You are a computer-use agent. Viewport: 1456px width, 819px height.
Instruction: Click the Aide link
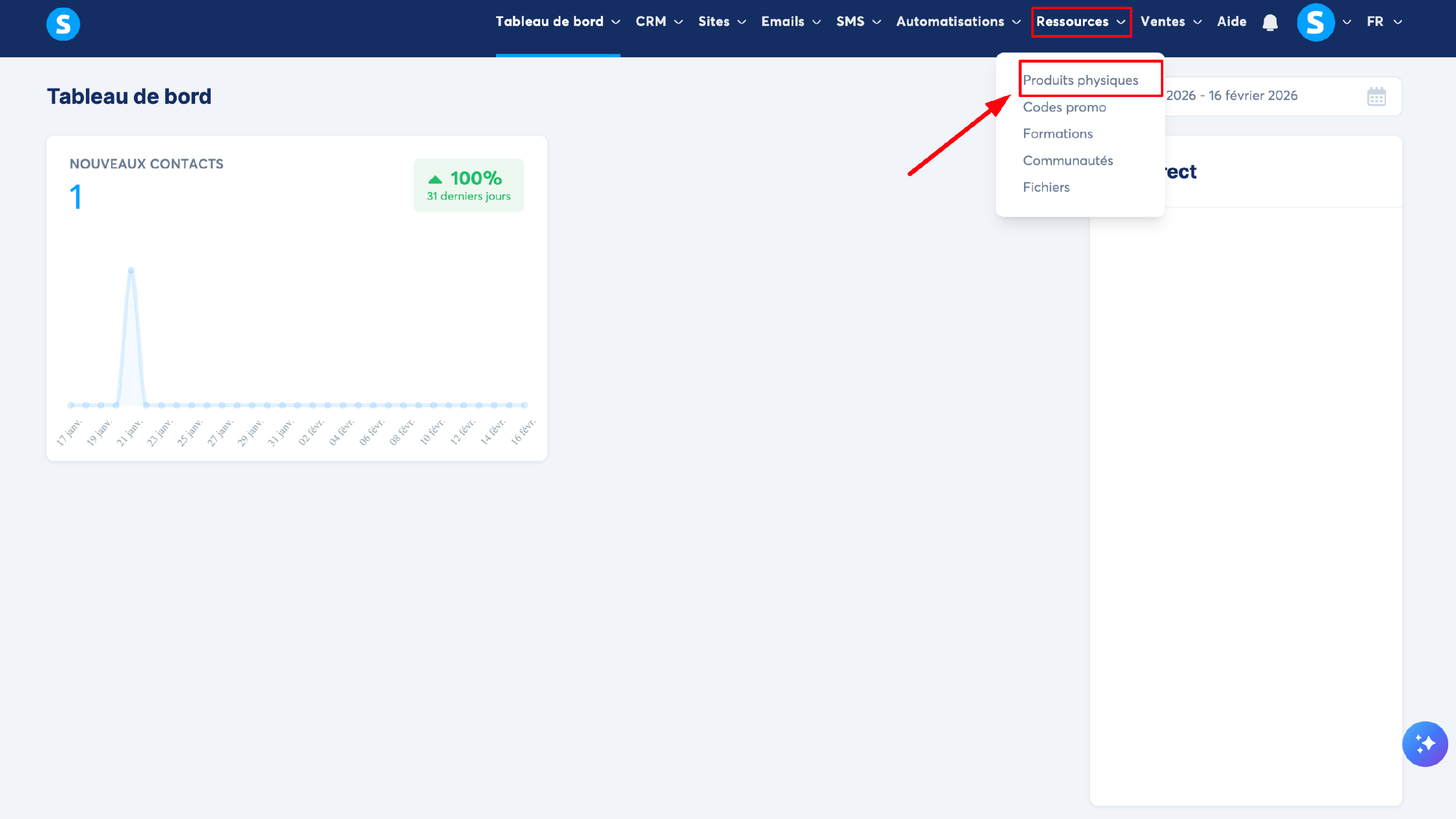tap(1231, 21)
